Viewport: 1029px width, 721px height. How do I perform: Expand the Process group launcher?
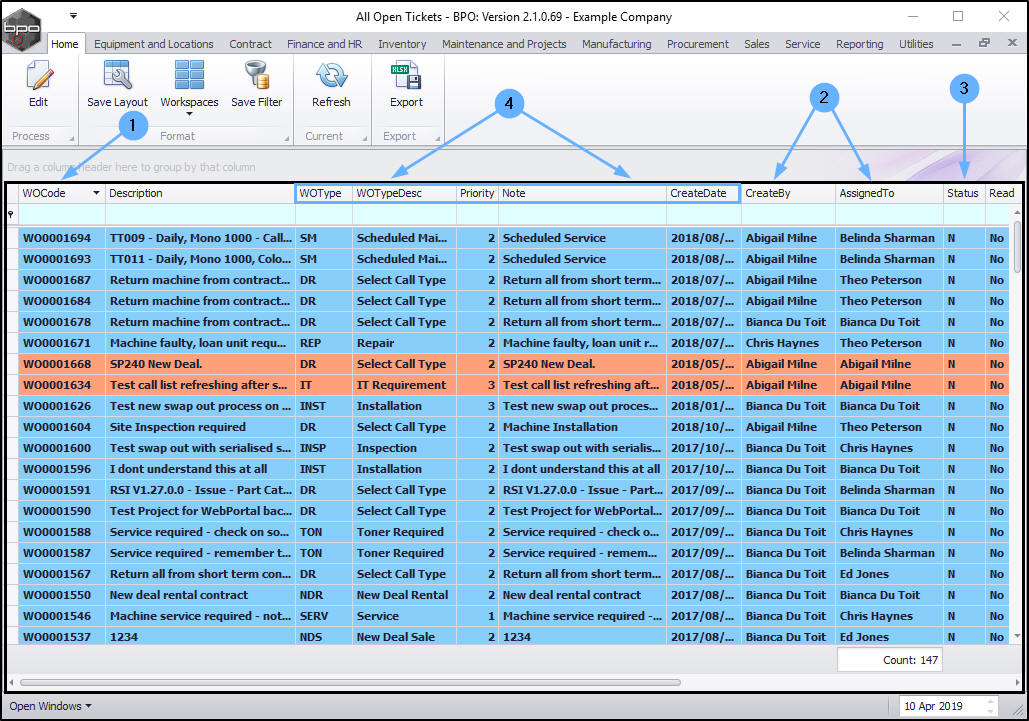click(x=72, y=138)
